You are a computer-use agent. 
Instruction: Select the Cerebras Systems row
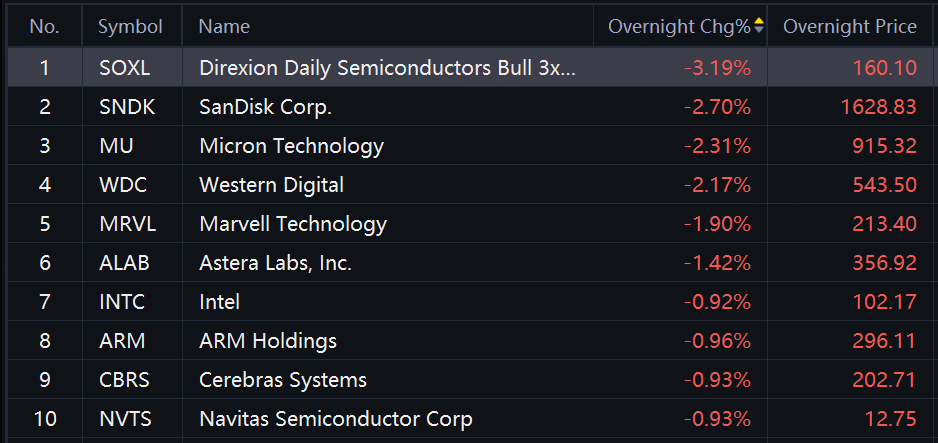(x=469, y=380)
